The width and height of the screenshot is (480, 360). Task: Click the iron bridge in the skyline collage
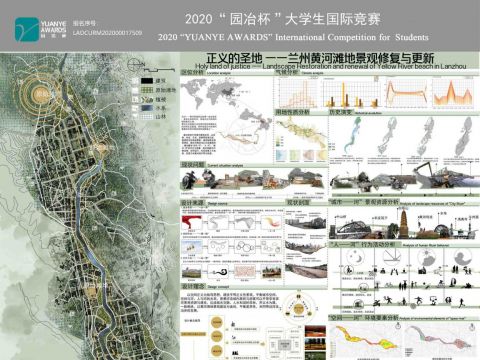coord(354,229)
